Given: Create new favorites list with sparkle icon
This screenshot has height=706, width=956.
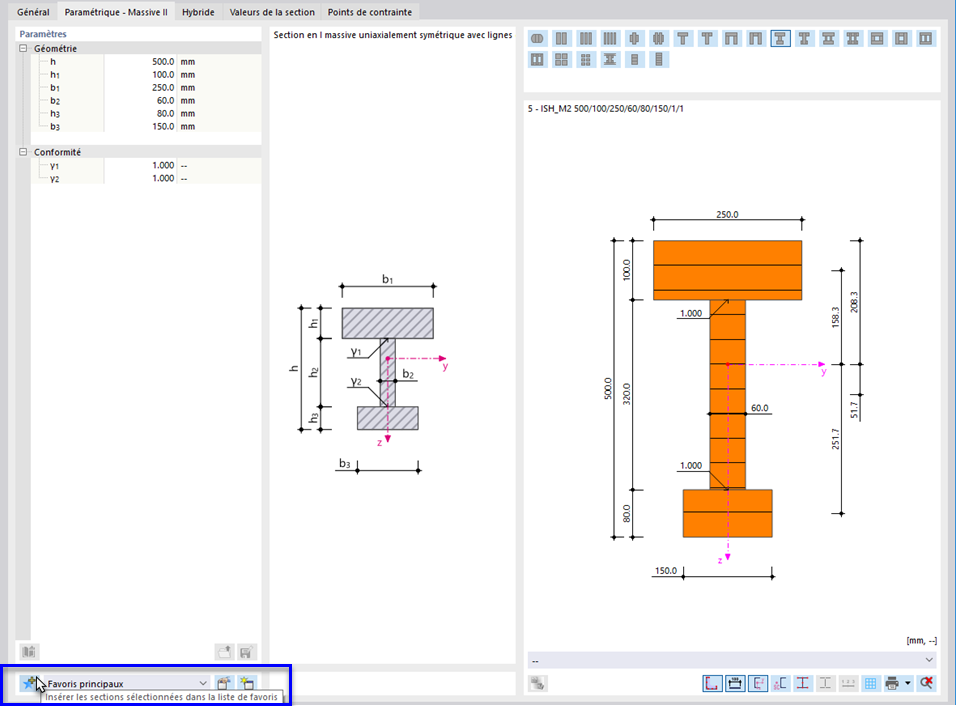Looking at the screenshot, I should (247, 683).
